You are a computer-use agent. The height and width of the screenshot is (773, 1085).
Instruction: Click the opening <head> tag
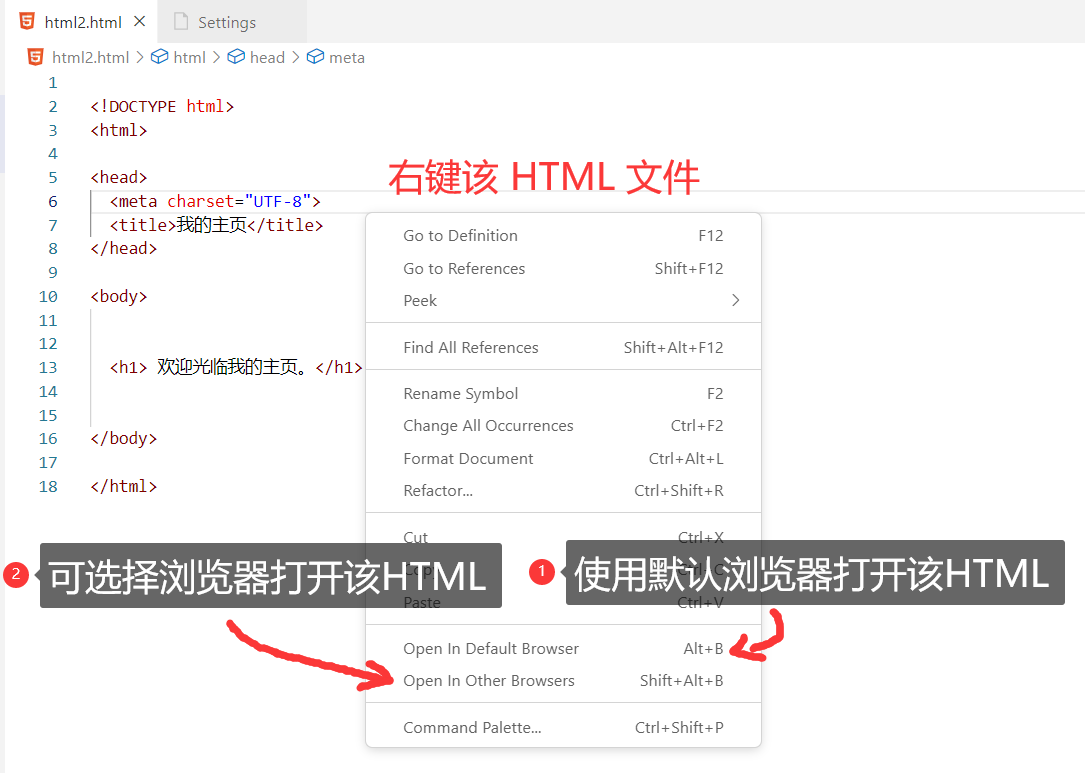[118, 178]
